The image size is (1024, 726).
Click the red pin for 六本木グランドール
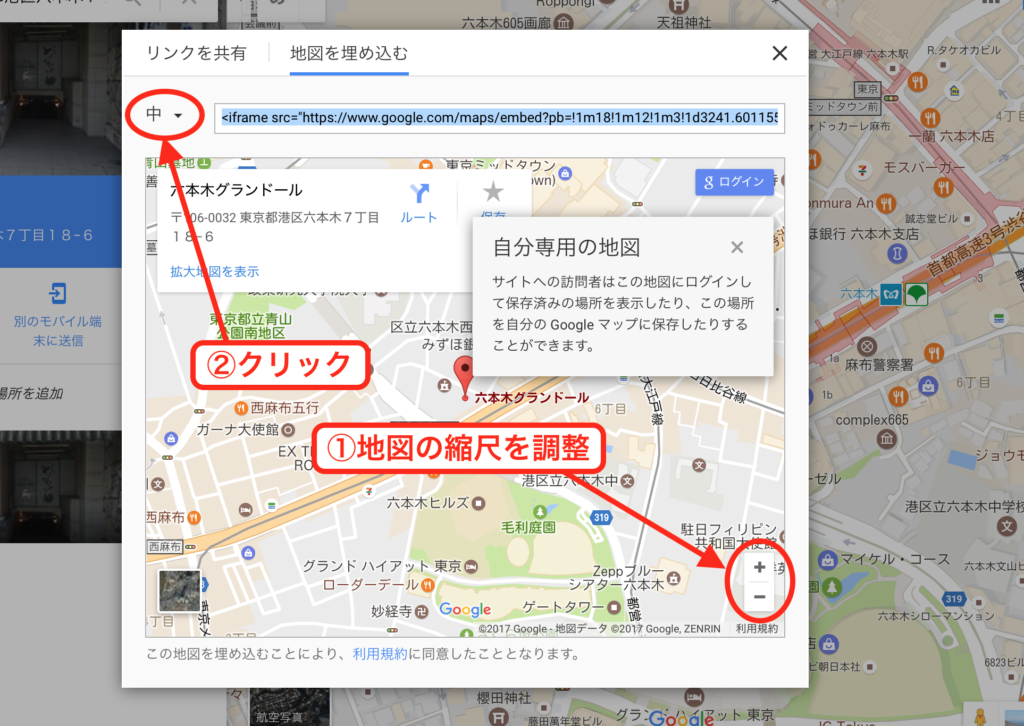click(464, 373)
